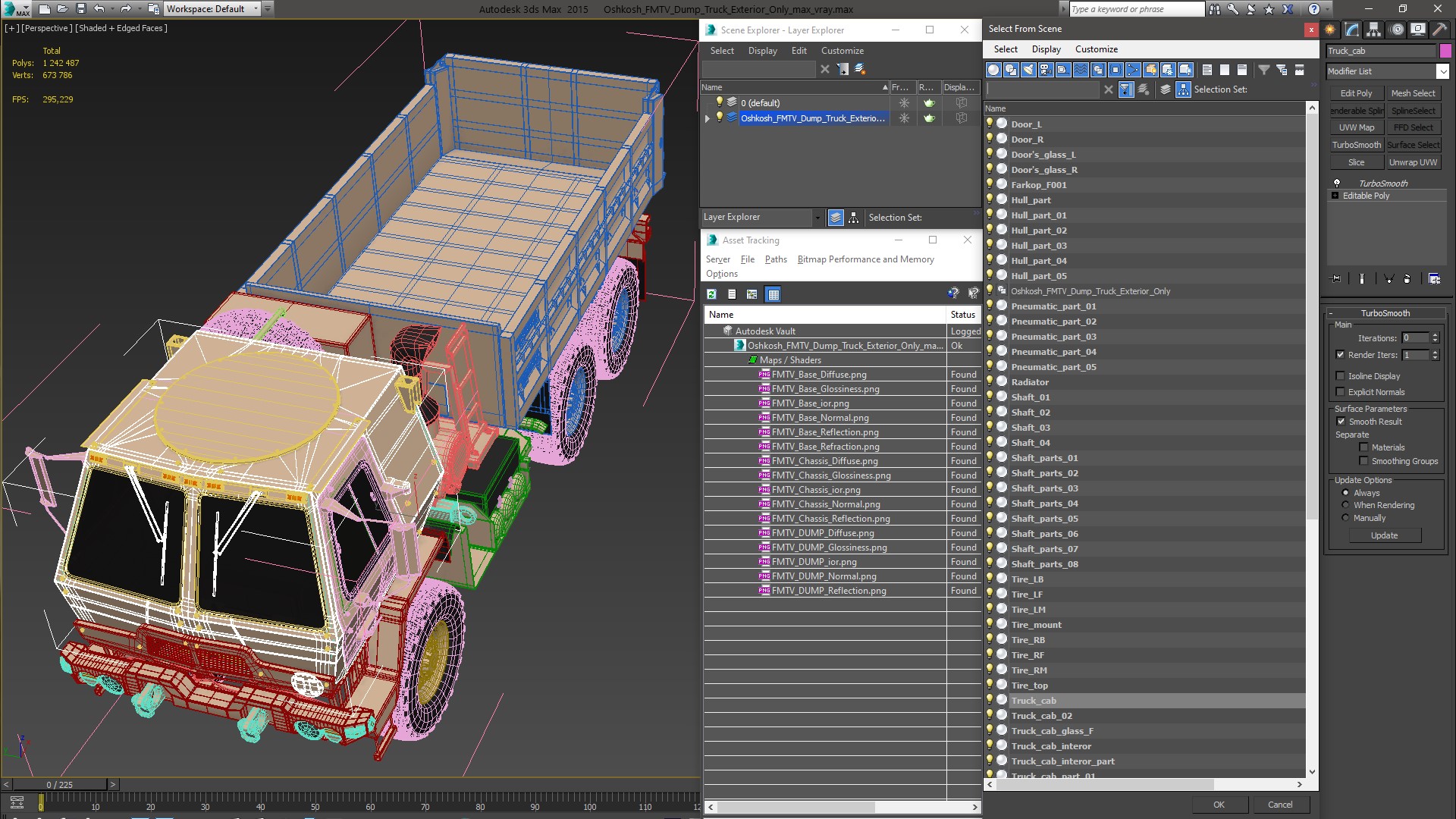Open the Display command panel tab

click(1418, 30)
